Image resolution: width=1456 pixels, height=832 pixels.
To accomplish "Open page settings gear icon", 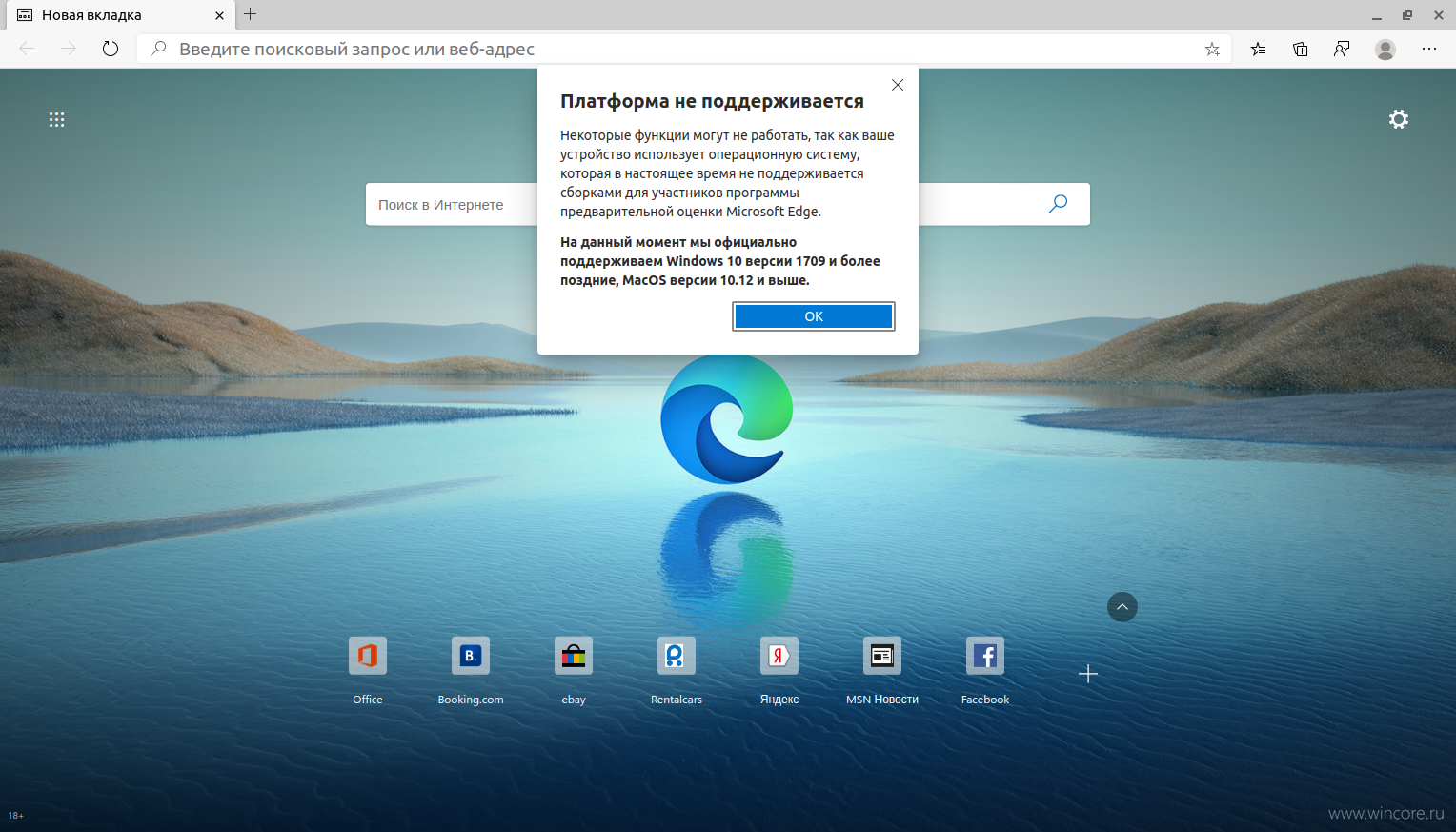I will (x=1399, y=119).
